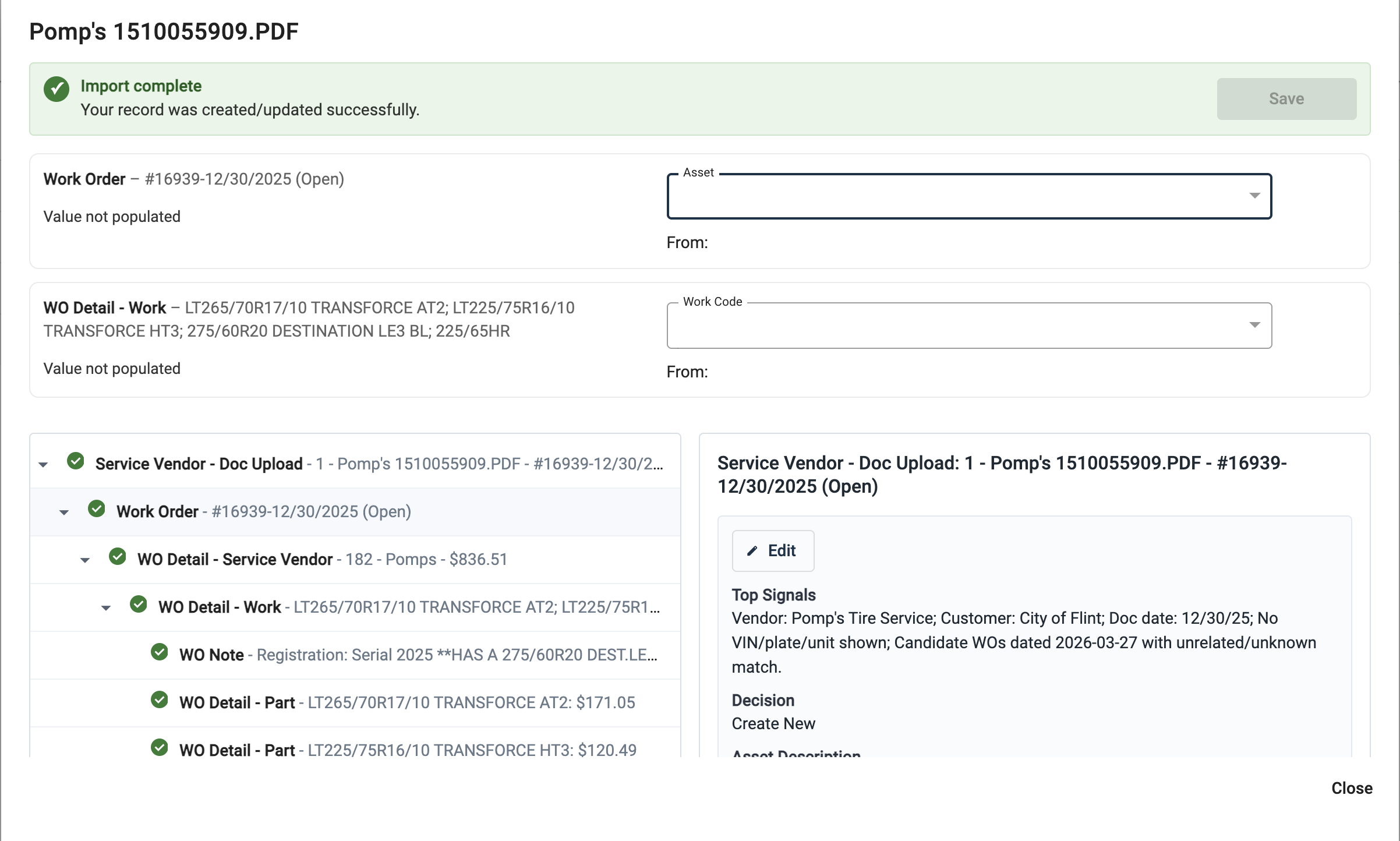Click green check beside WO Detail - Work row

coord(139,605)
